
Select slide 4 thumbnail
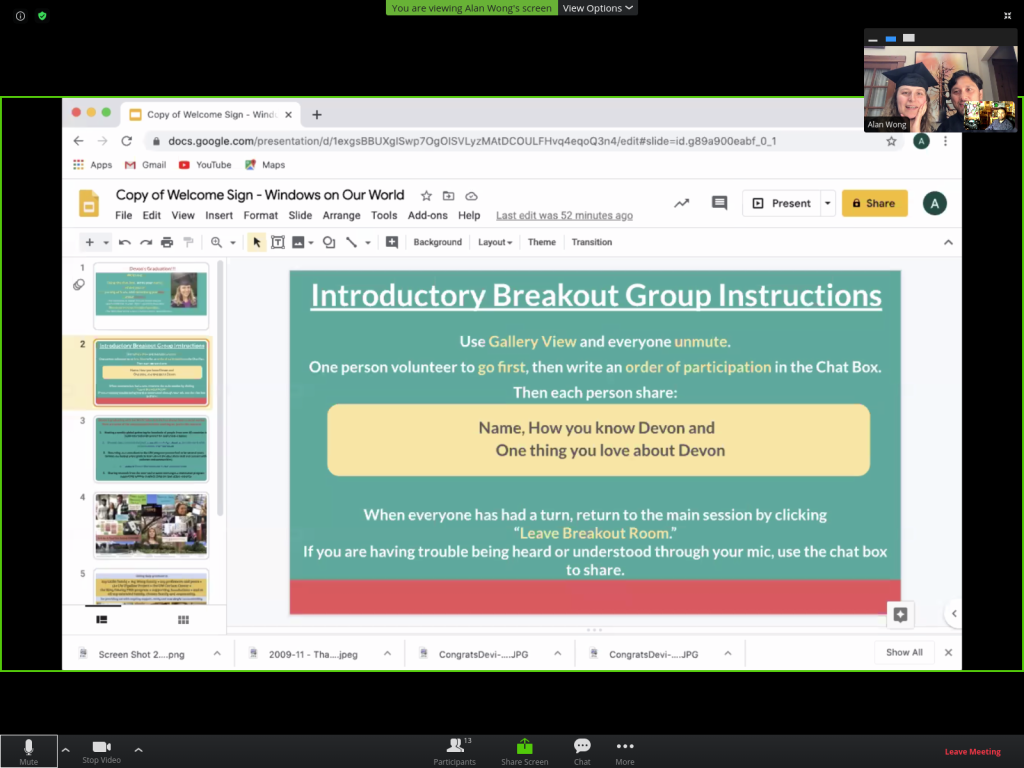[x=151, y=524]
